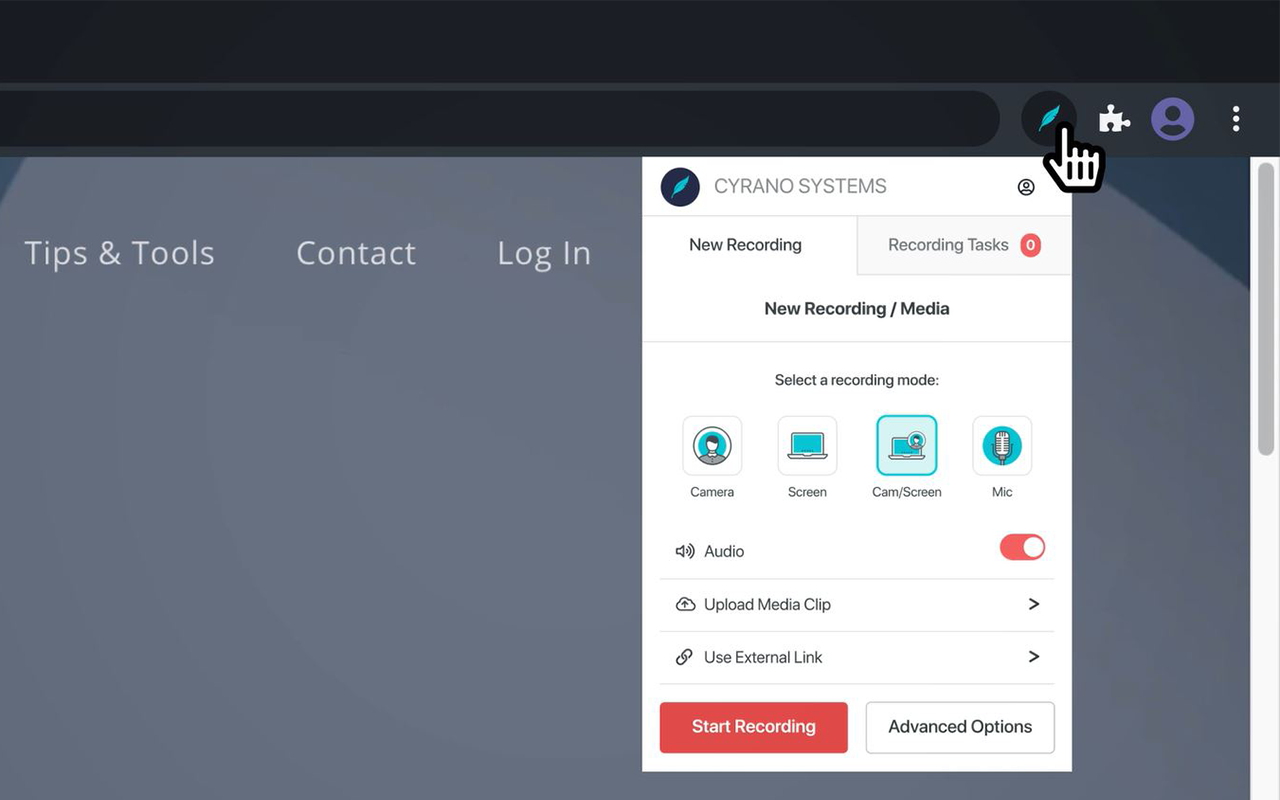Click the external link chain icon
Viewport: 1280px width, 800px height.
[x=685, y=657]
